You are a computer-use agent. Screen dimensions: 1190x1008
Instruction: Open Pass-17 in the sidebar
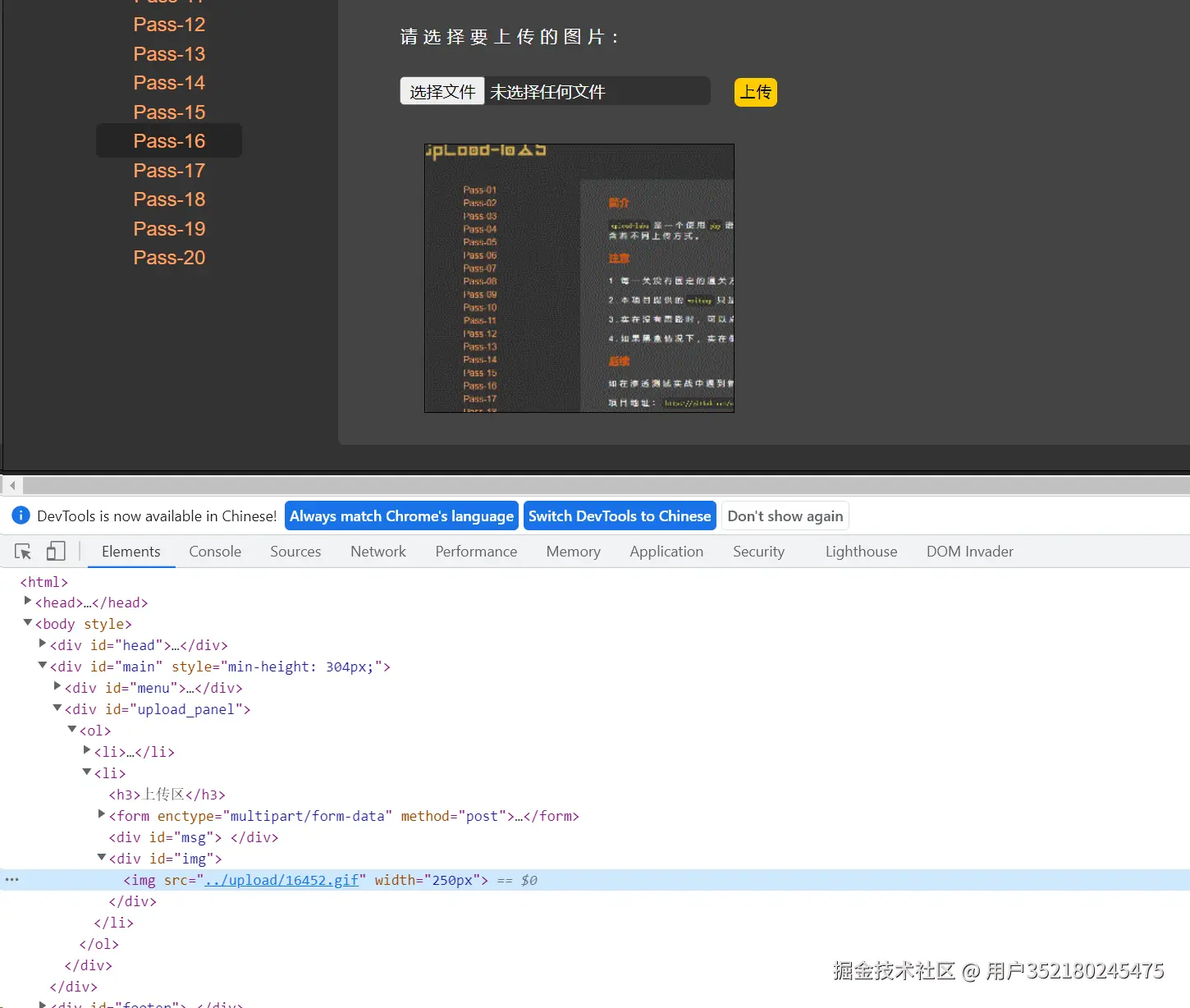(169, 171)
